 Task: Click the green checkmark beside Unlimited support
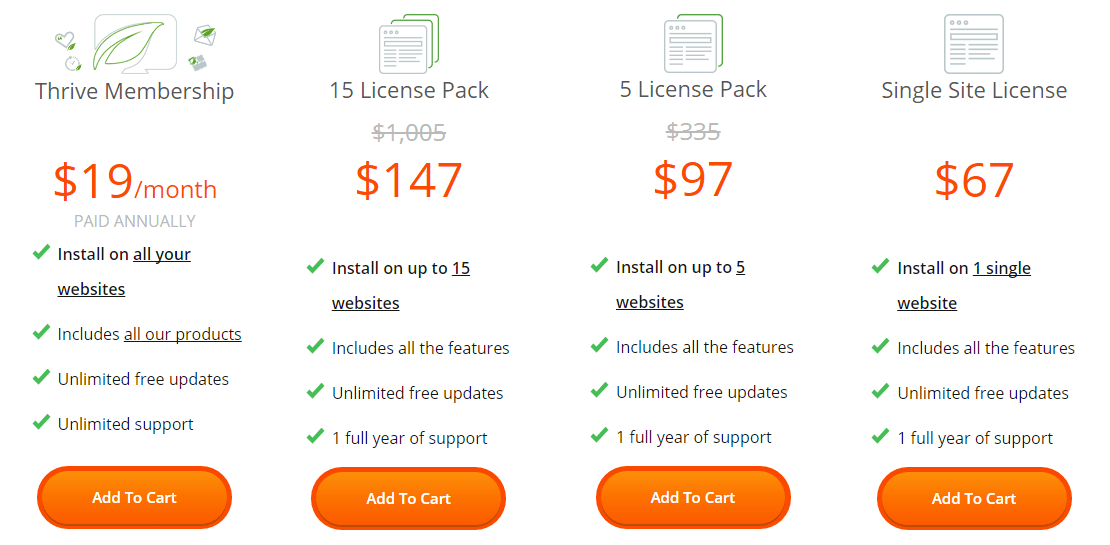click(x=41, y=423)
